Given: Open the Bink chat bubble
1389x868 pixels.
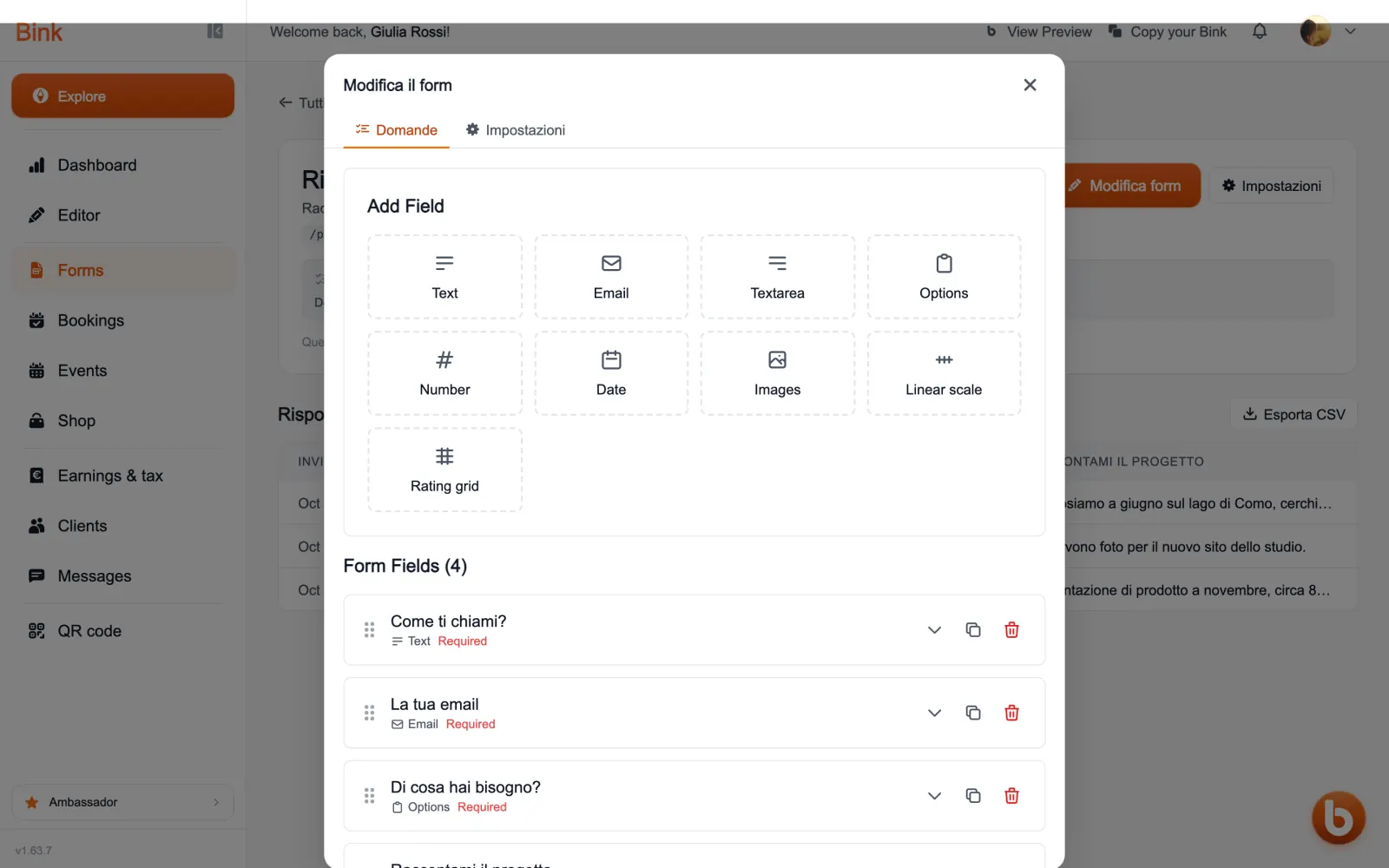Looking at the screenshot, I should pyautogui.click(x=1338, y=818).
